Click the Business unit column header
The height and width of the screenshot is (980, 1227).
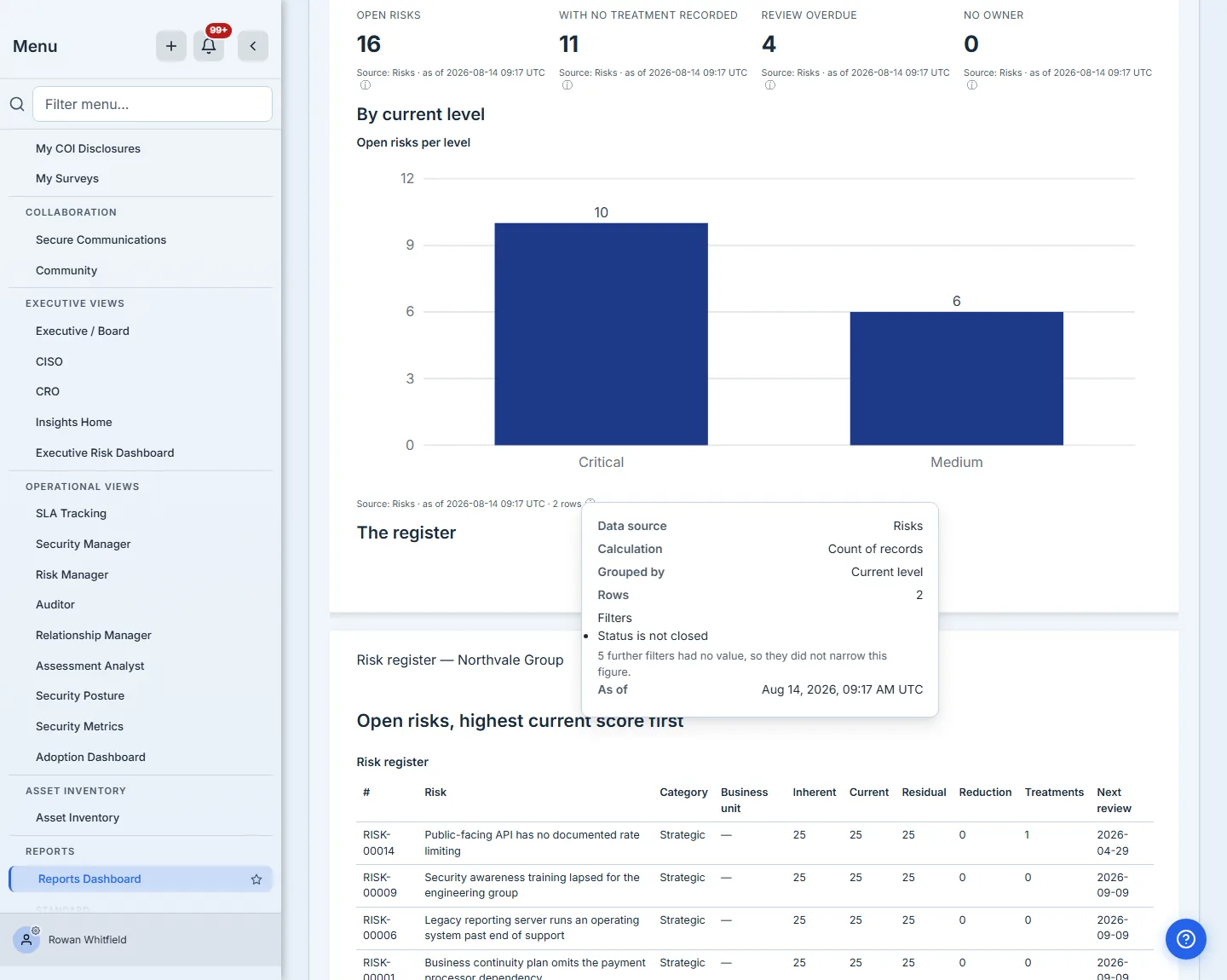(x=745, y=800)
